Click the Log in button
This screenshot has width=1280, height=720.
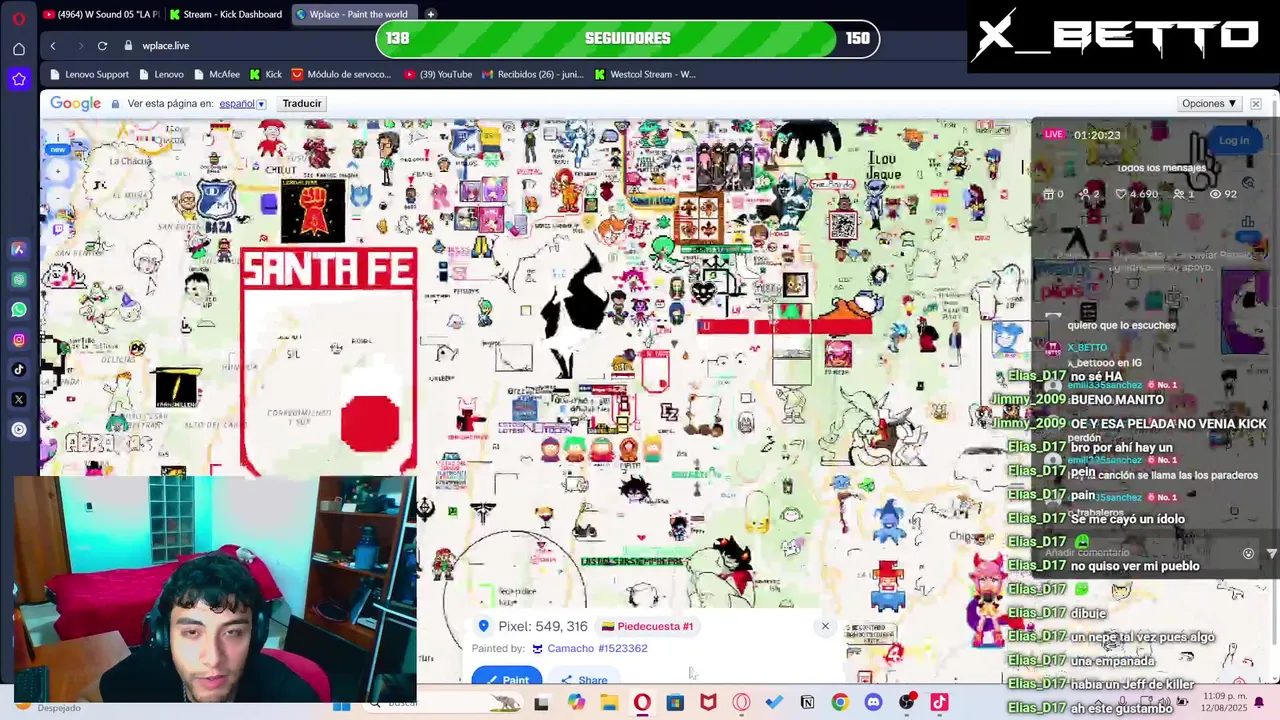[x=1233, y=140]
